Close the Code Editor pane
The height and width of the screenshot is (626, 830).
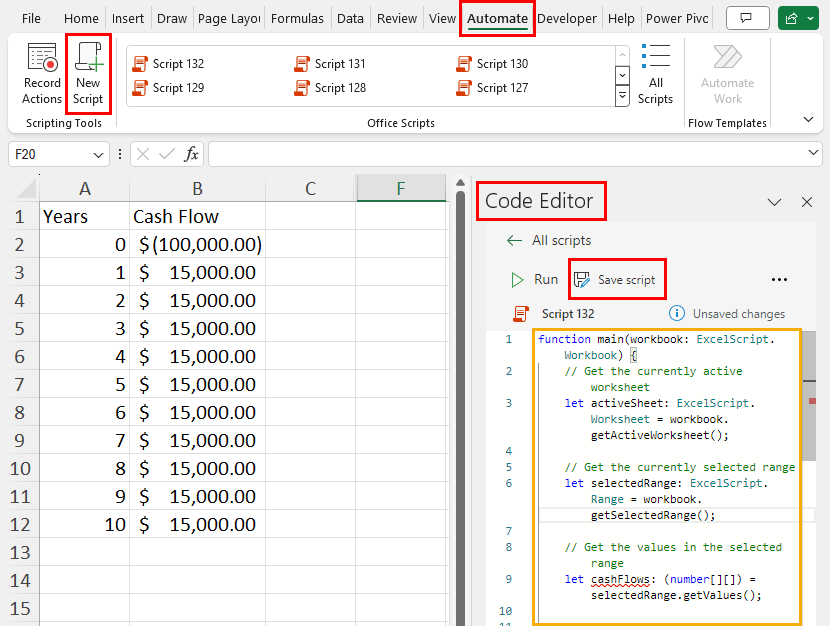coord(807,202)
